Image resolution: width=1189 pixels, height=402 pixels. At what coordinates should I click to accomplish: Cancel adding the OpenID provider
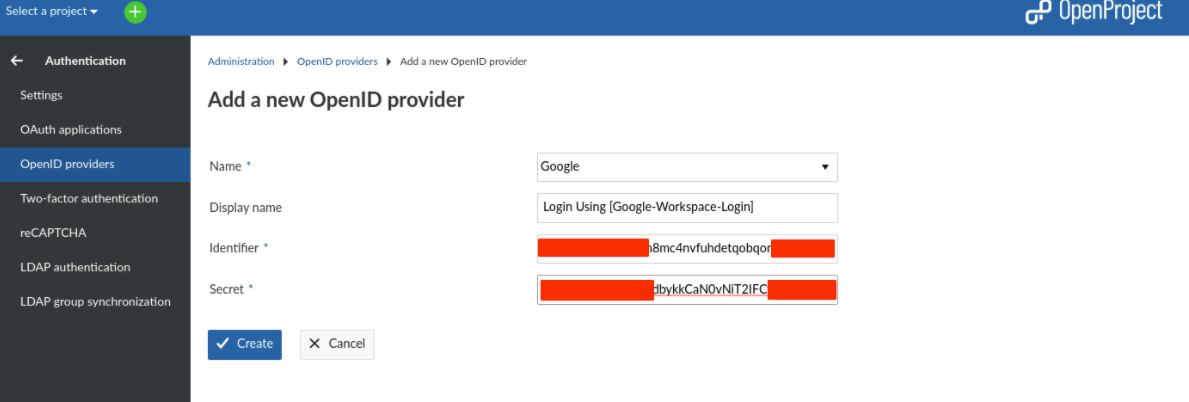337,344
